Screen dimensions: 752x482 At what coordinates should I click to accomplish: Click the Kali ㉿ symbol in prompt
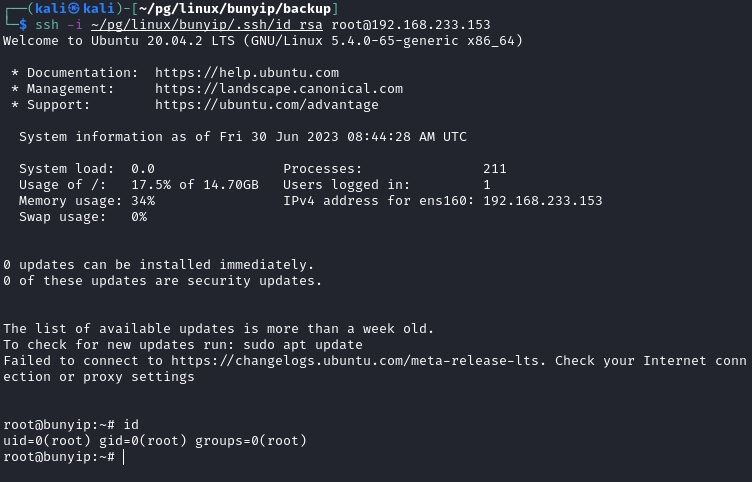click(x=71, y=9)
